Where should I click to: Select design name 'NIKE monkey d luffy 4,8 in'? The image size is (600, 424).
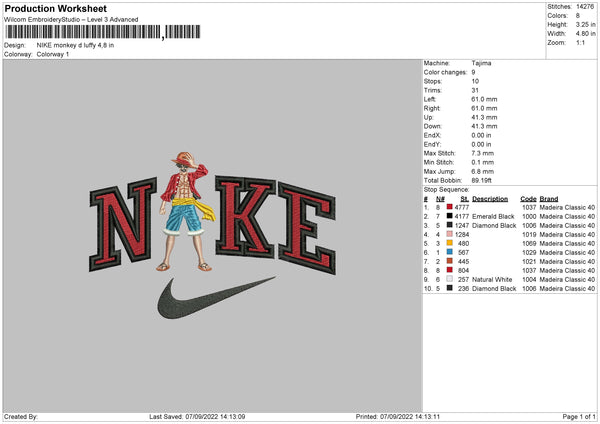click(x=75, y=45)
